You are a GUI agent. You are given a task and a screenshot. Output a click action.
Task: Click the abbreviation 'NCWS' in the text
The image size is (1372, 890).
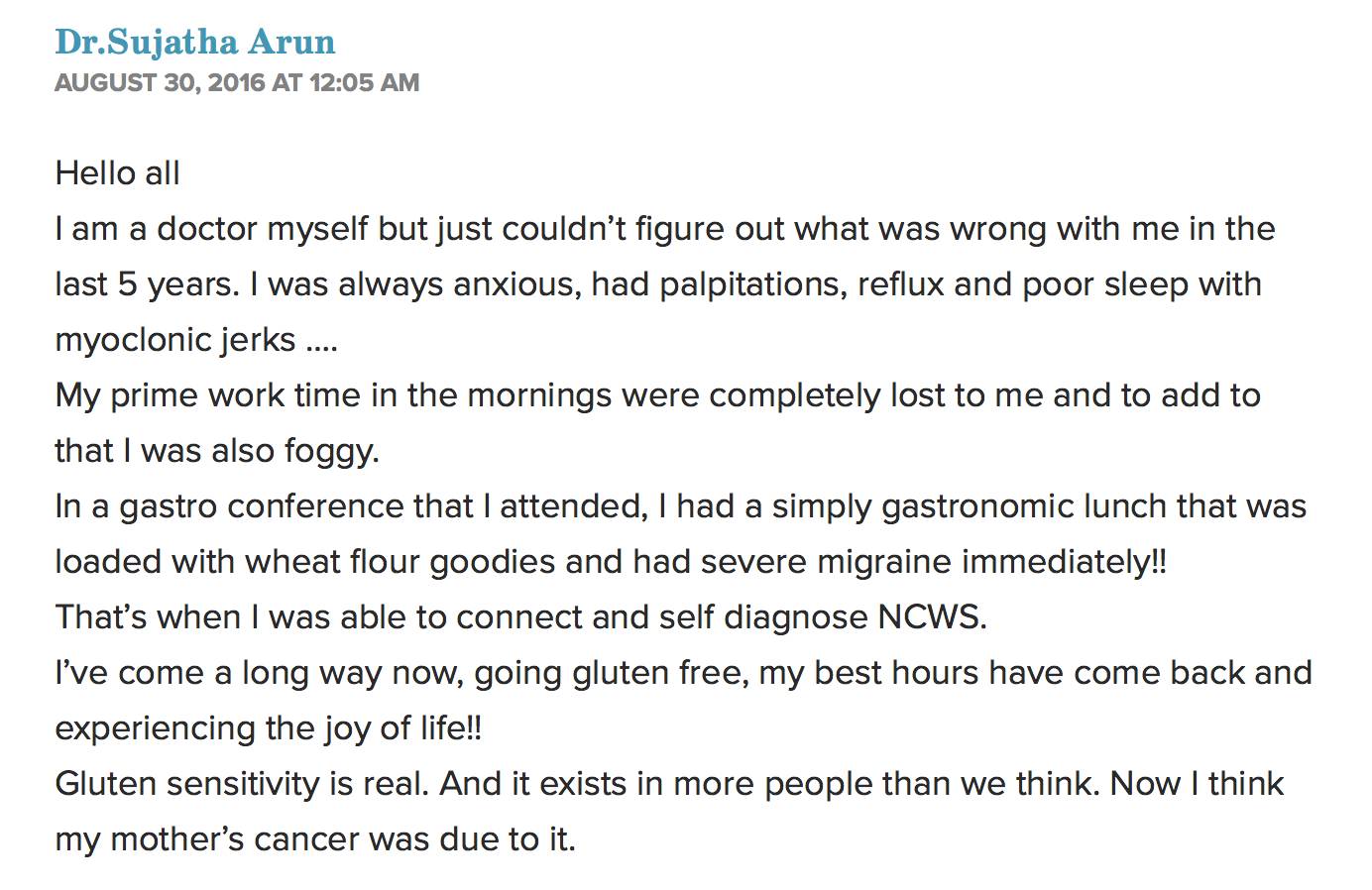pyautogui.click(x=928, y=617)
